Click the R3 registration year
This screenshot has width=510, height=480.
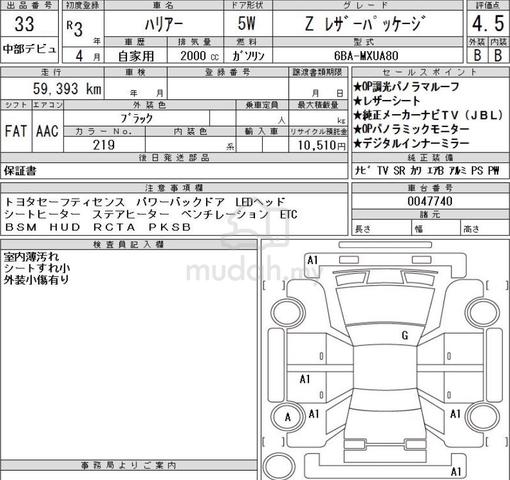(74, 29)
